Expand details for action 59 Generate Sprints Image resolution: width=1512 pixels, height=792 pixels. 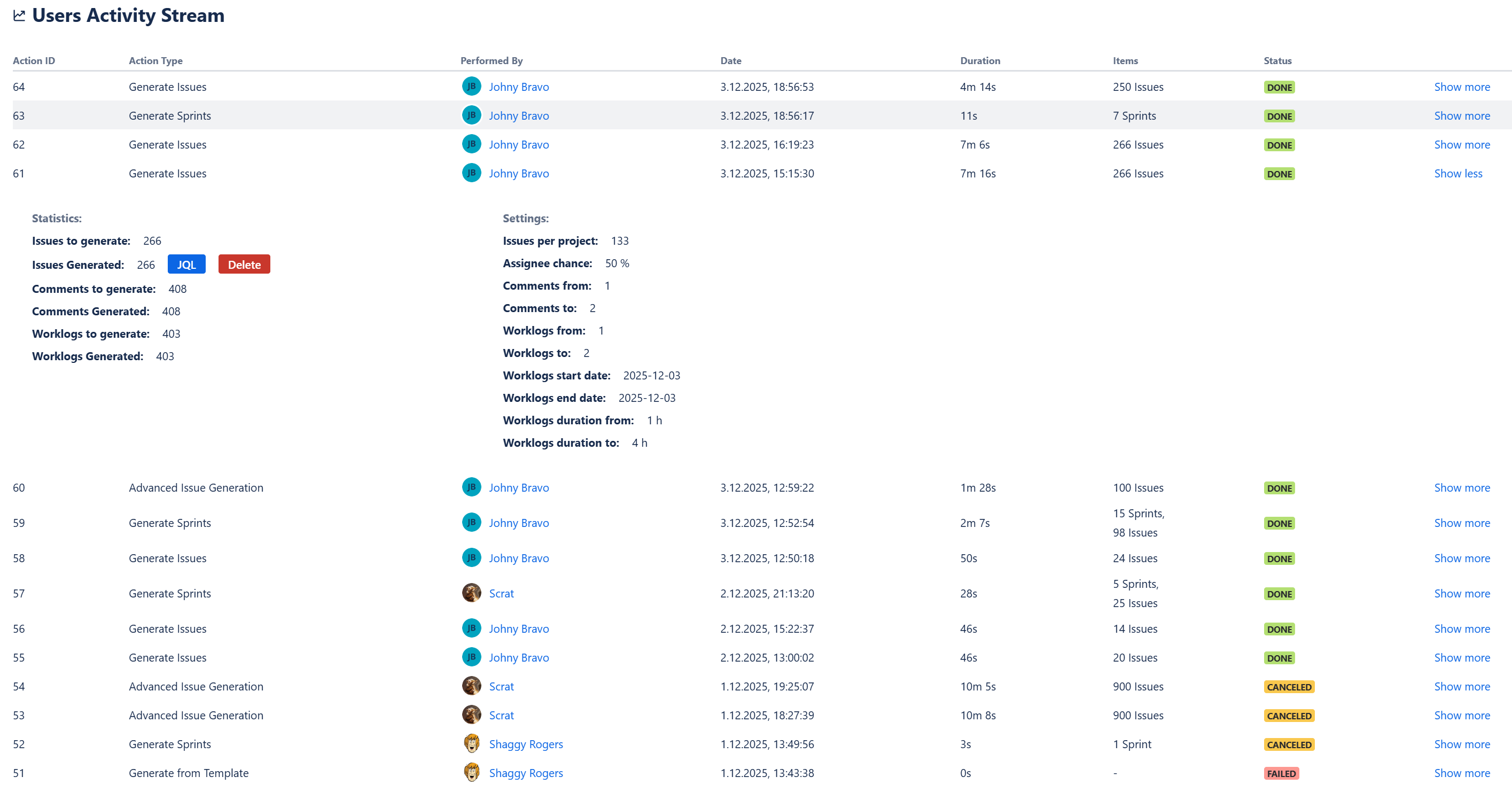[x=1462, y=523]
